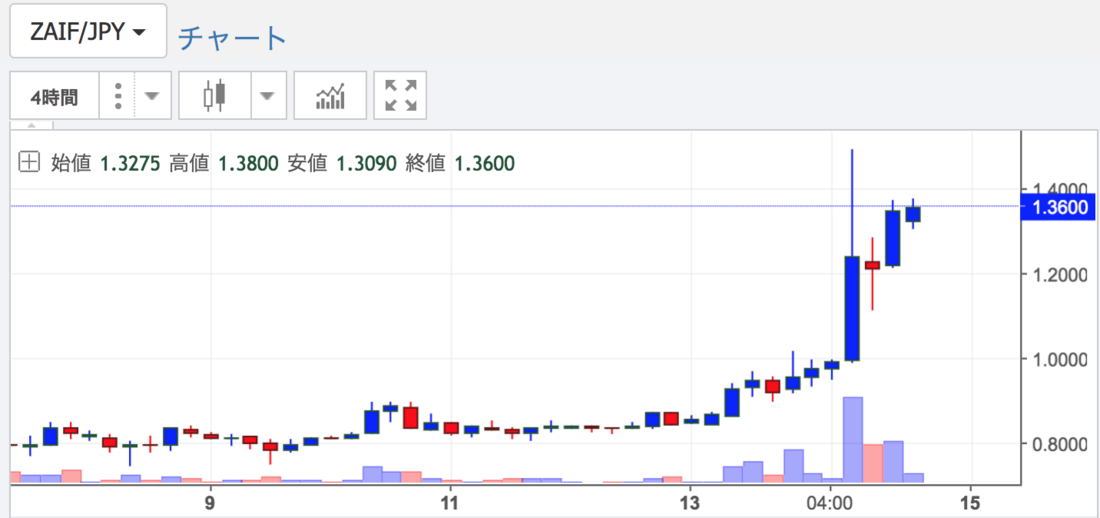The height and width of the screenshot is (518, 1100).
Task: Click the 1.2000 price axis label
Action: 1061,274
